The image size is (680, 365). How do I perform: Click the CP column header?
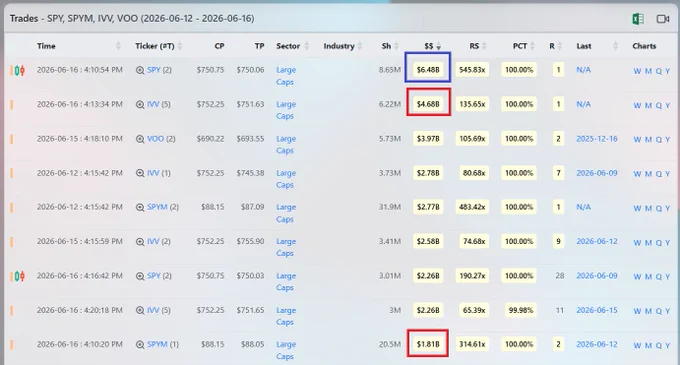(219, 46)
